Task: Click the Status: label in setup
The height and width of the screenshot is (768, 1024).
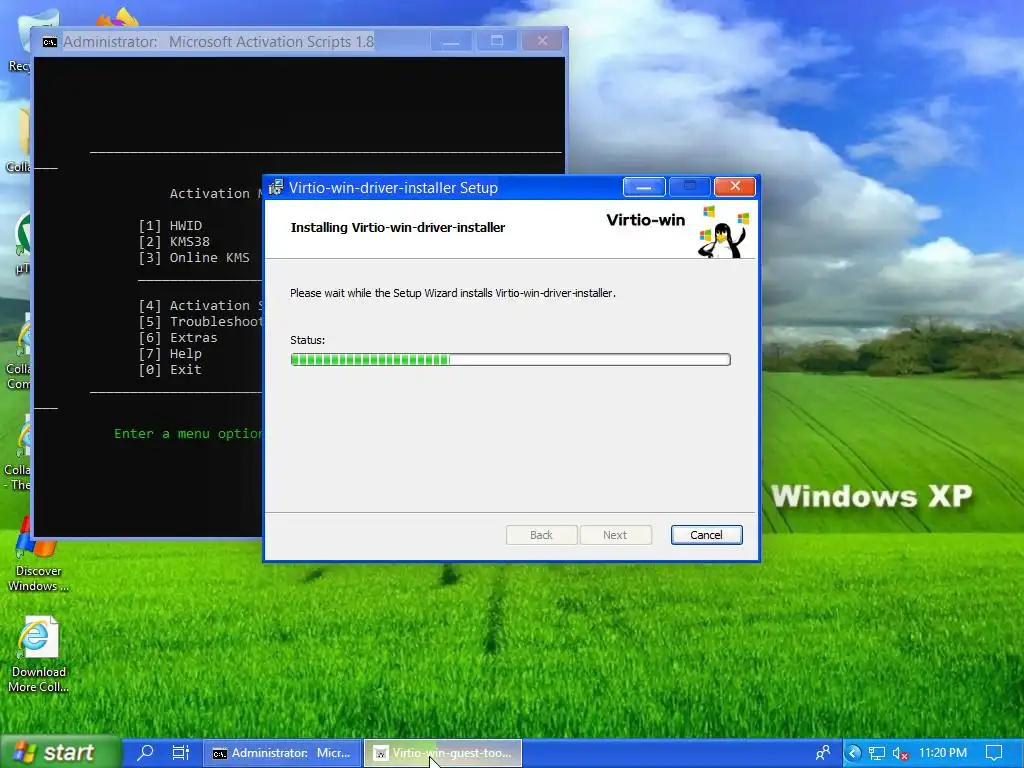Action: (x=308, y=340)
